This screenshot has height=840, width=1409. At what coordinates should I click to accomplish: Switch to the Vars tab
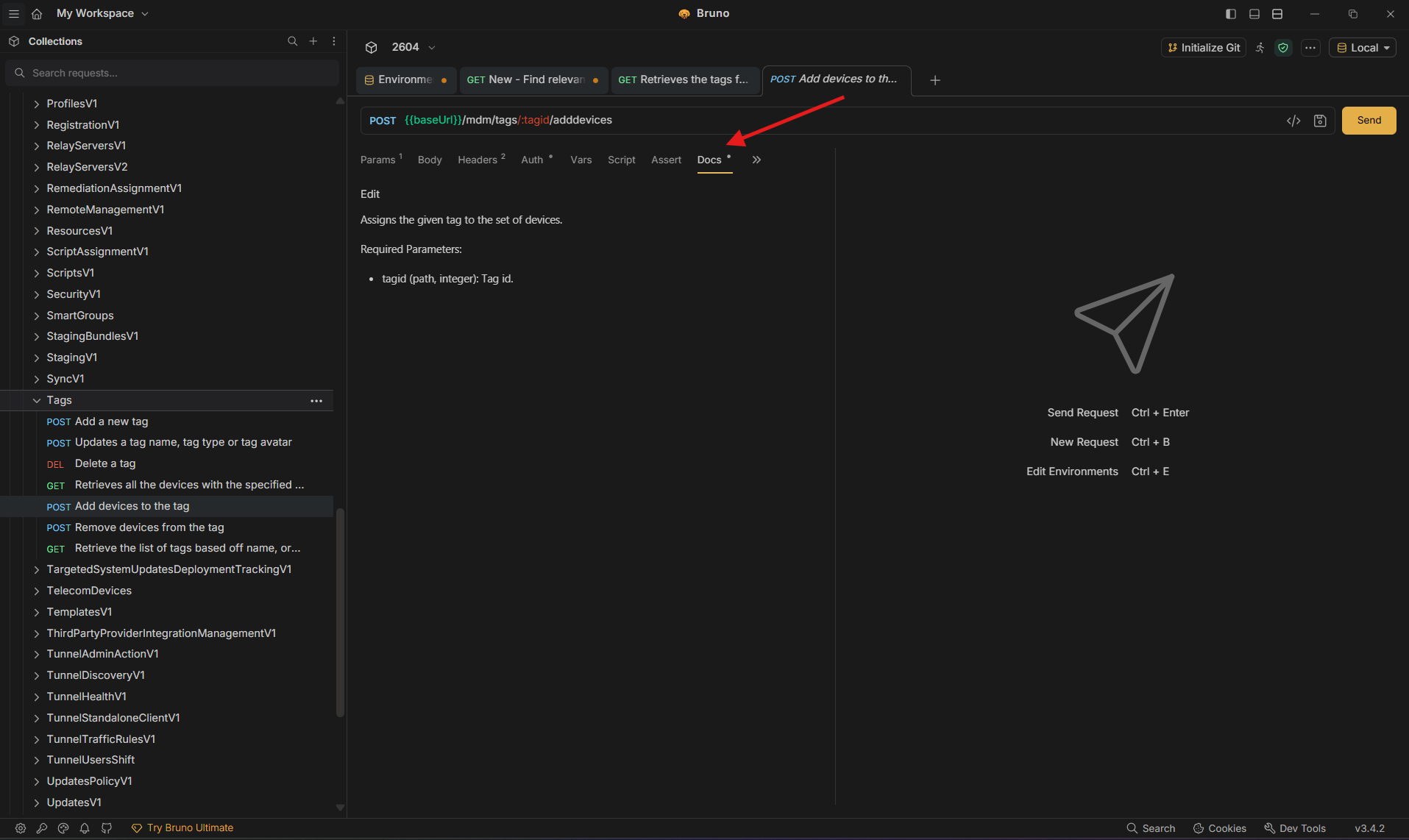click(581, 160)
